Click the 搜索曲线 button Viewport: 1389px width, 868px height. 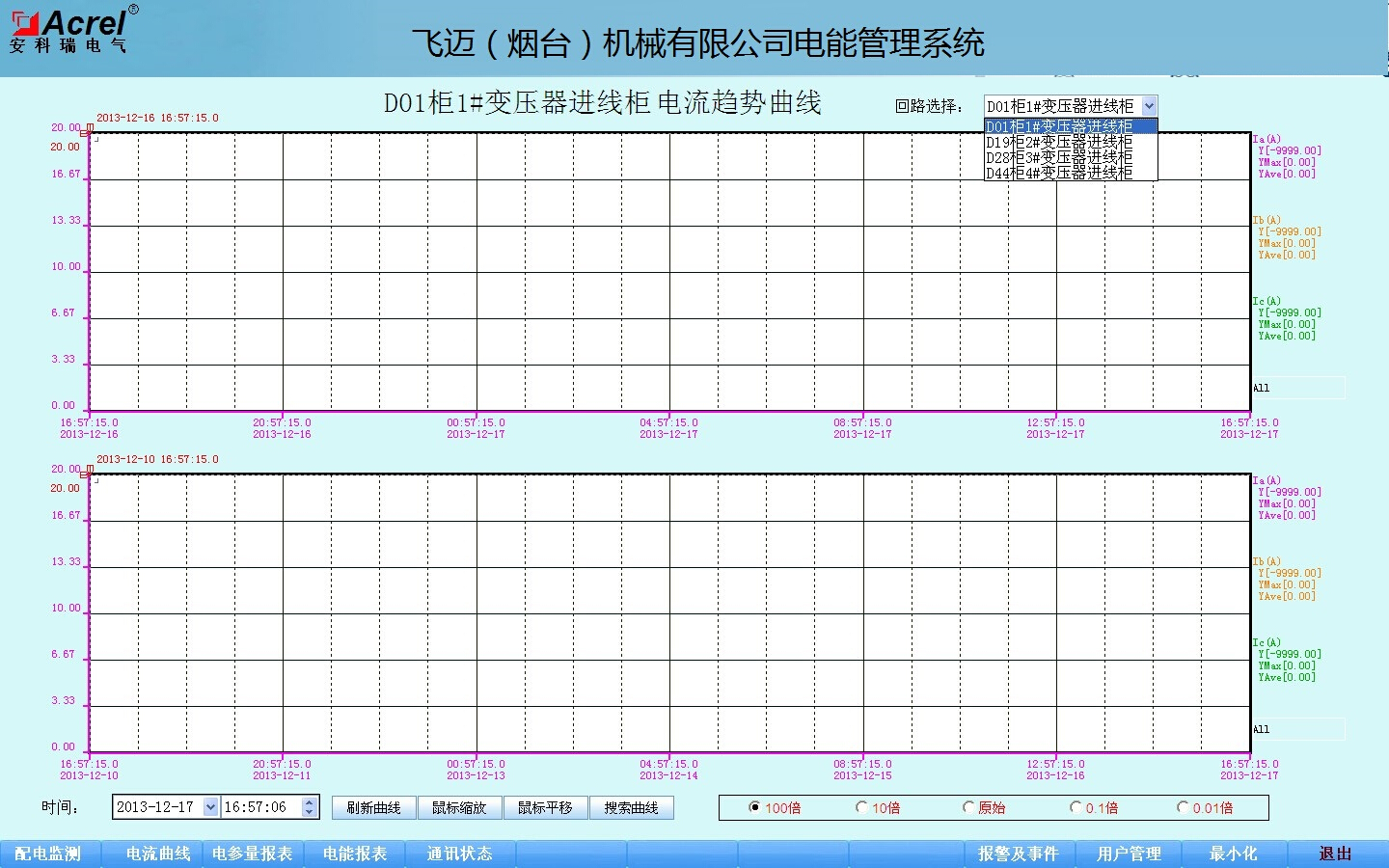(x=631, y=807)
